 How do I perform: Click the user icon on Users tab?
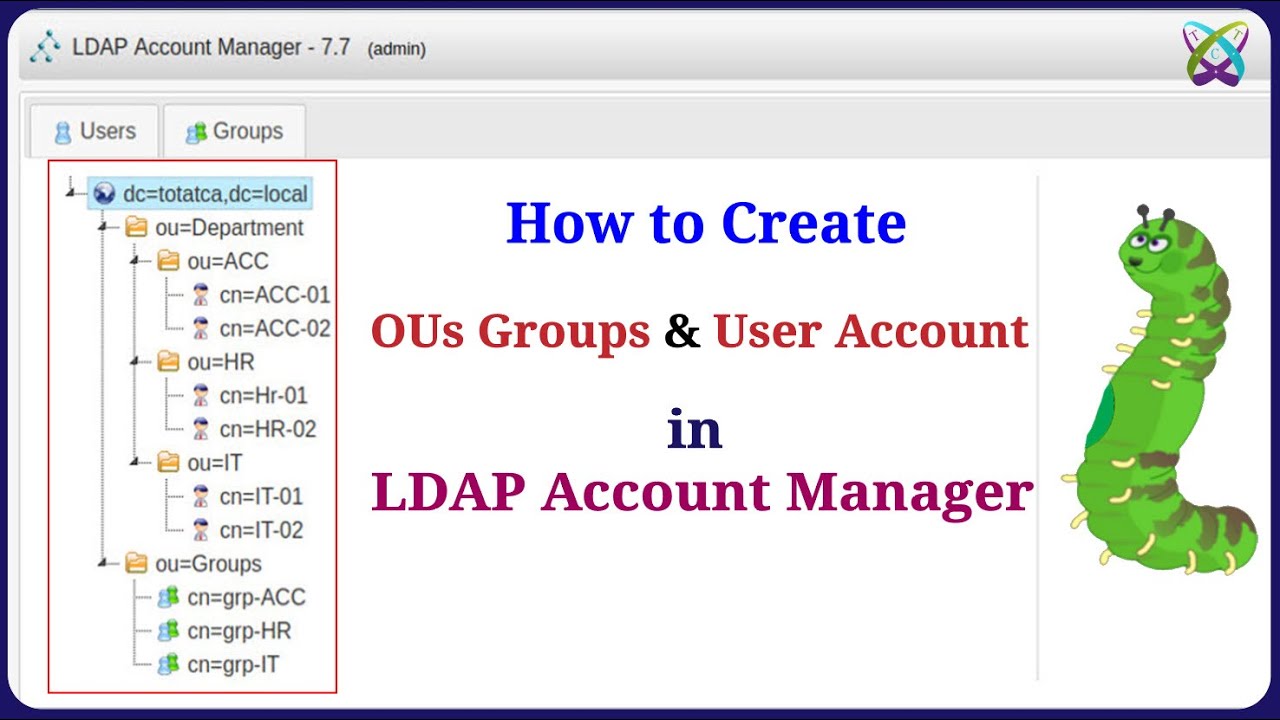coord(63,132)
